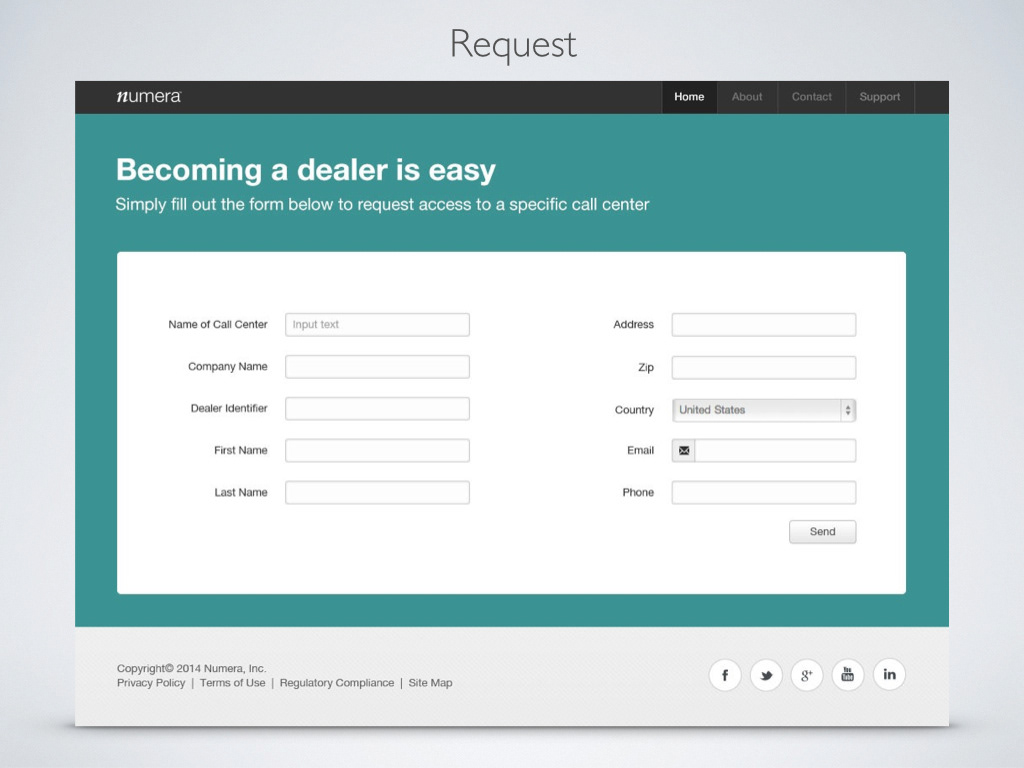This screenshot has width=1024, height=768.
Task: Click the numera logo in header
Action: pos(148,97)
